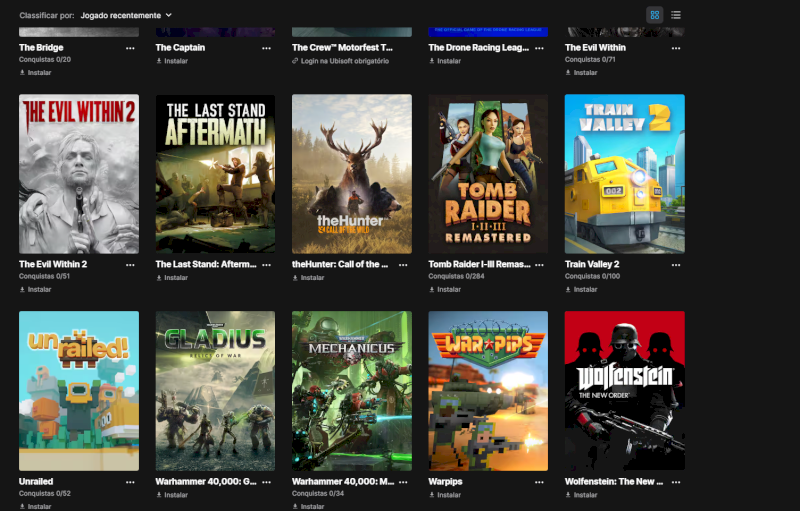
Task: Install Wolfenstein: The New Order
Action: [581, 495]
